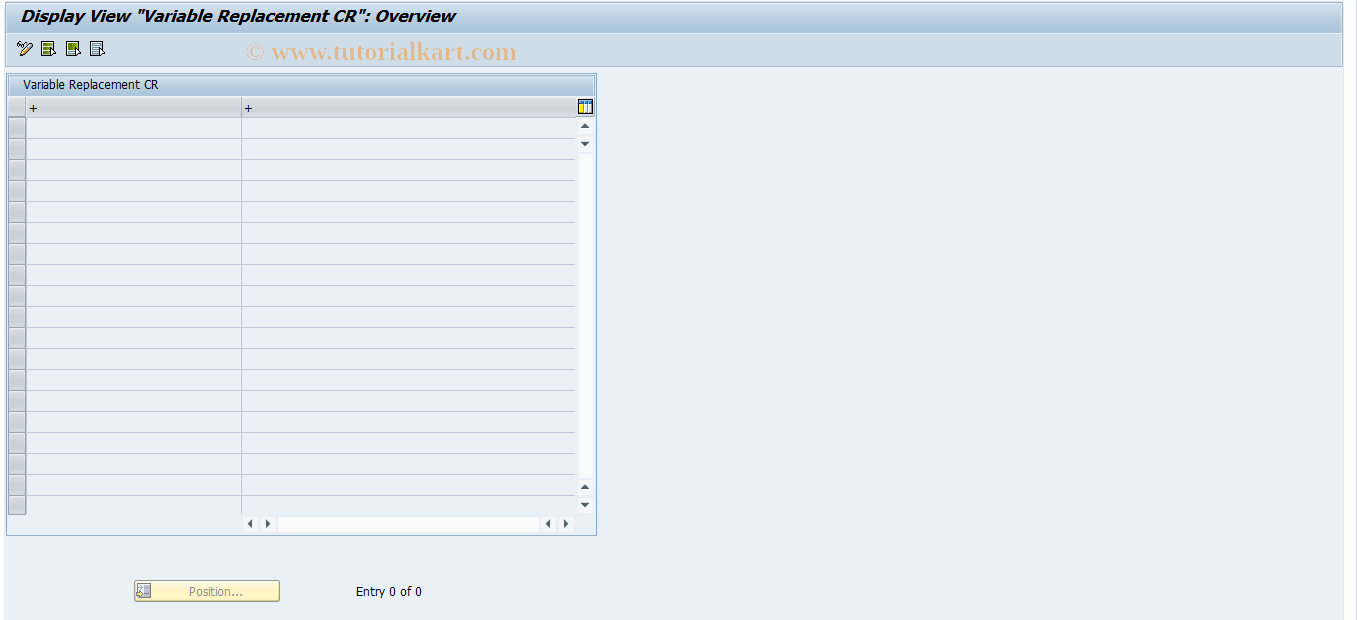The image size is (1357, 620).
Task: Click the Select Block toolbar icon
Action: coord(73,48)
